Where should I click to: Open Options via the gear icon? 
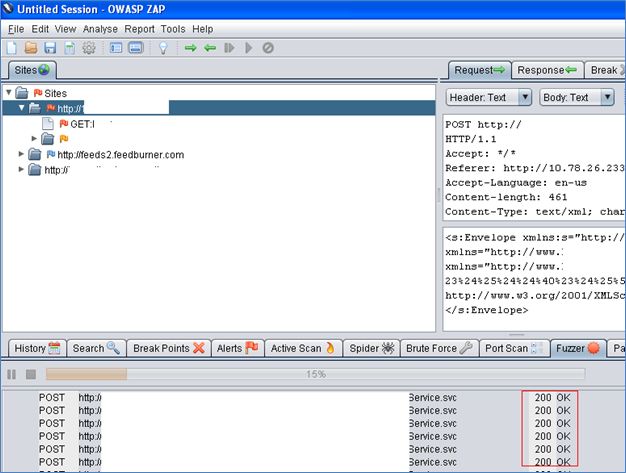pos(89,48)
